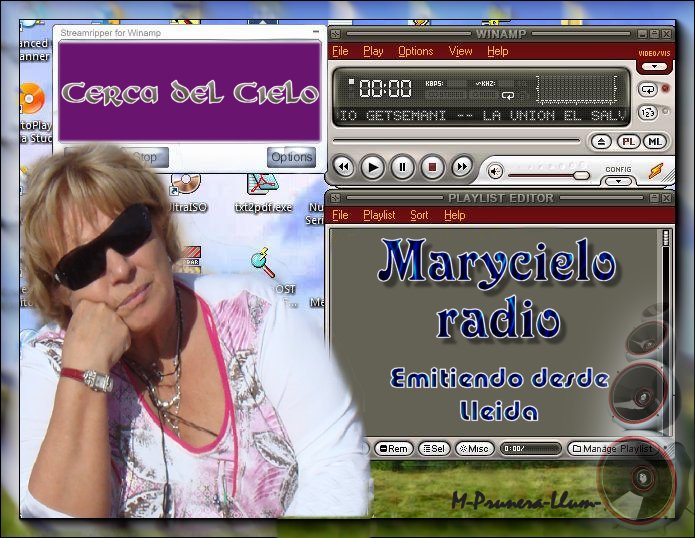695x538 pixels.
Task: Adjust the Winamp volume slider handle
Action: (x=581, y=175)
